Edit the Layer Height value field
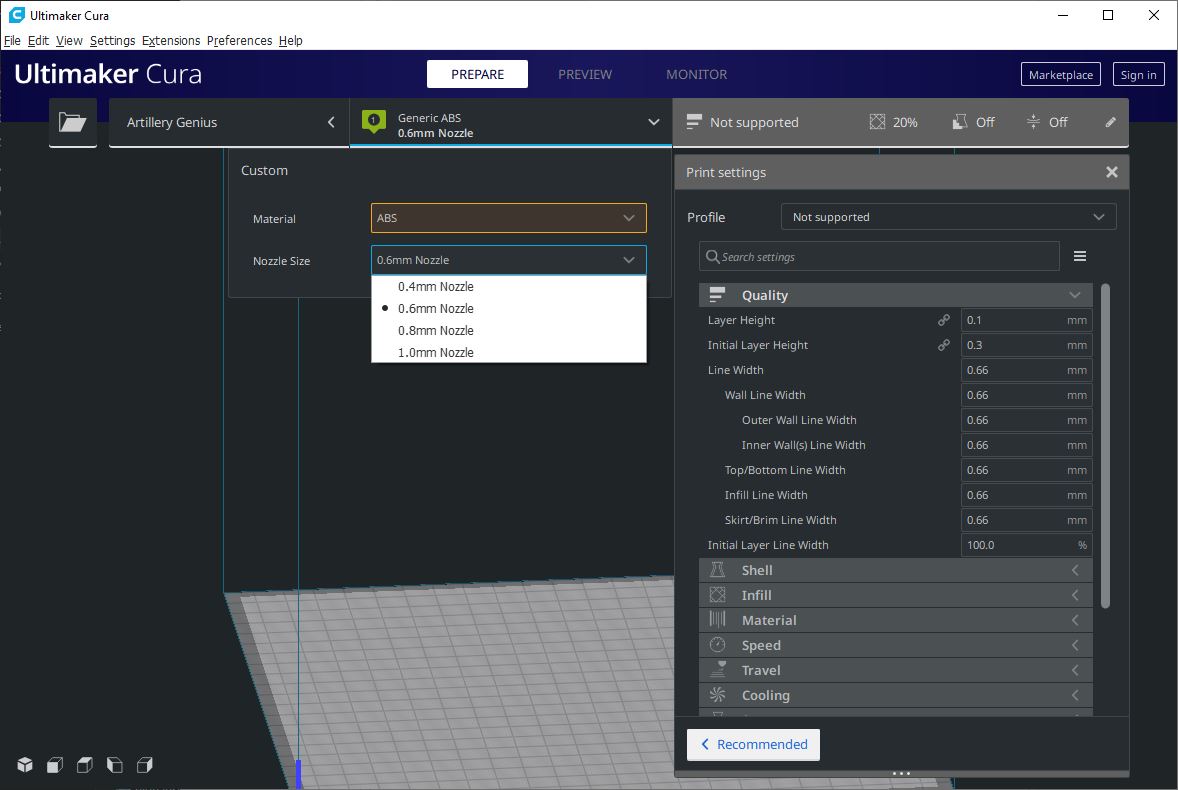Screen dimensions: 1178x790 pyautogui.click(x=1026, y=320)
